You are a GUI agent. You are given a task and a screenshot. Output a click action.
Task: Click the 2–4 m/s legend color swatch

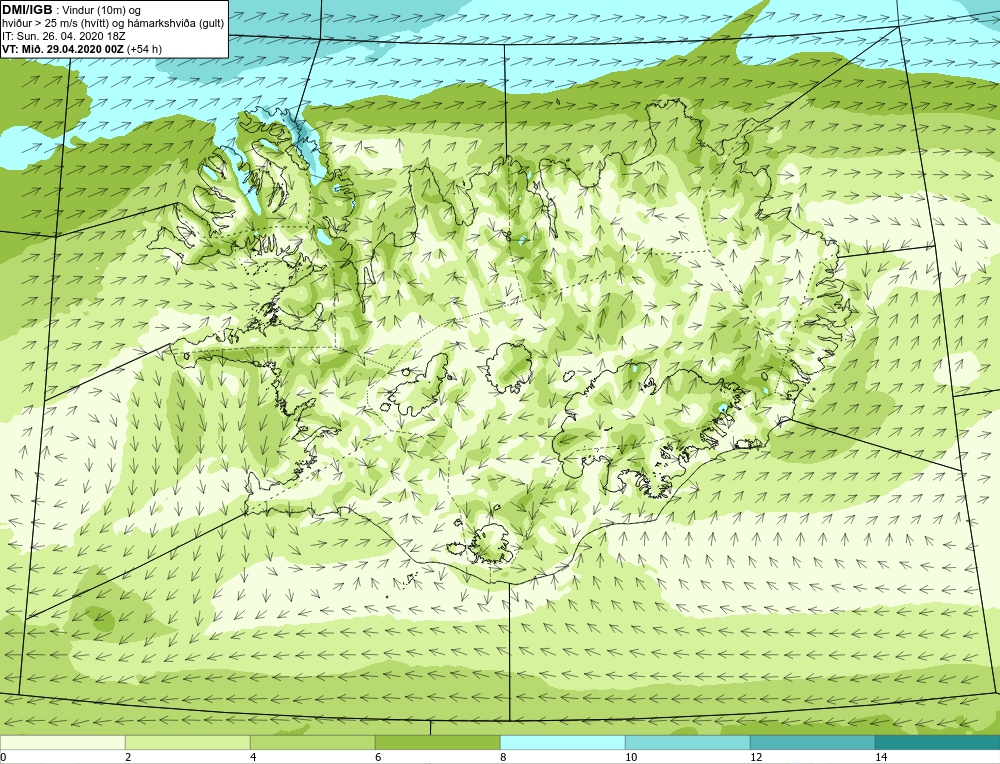[x=188, y=742]
